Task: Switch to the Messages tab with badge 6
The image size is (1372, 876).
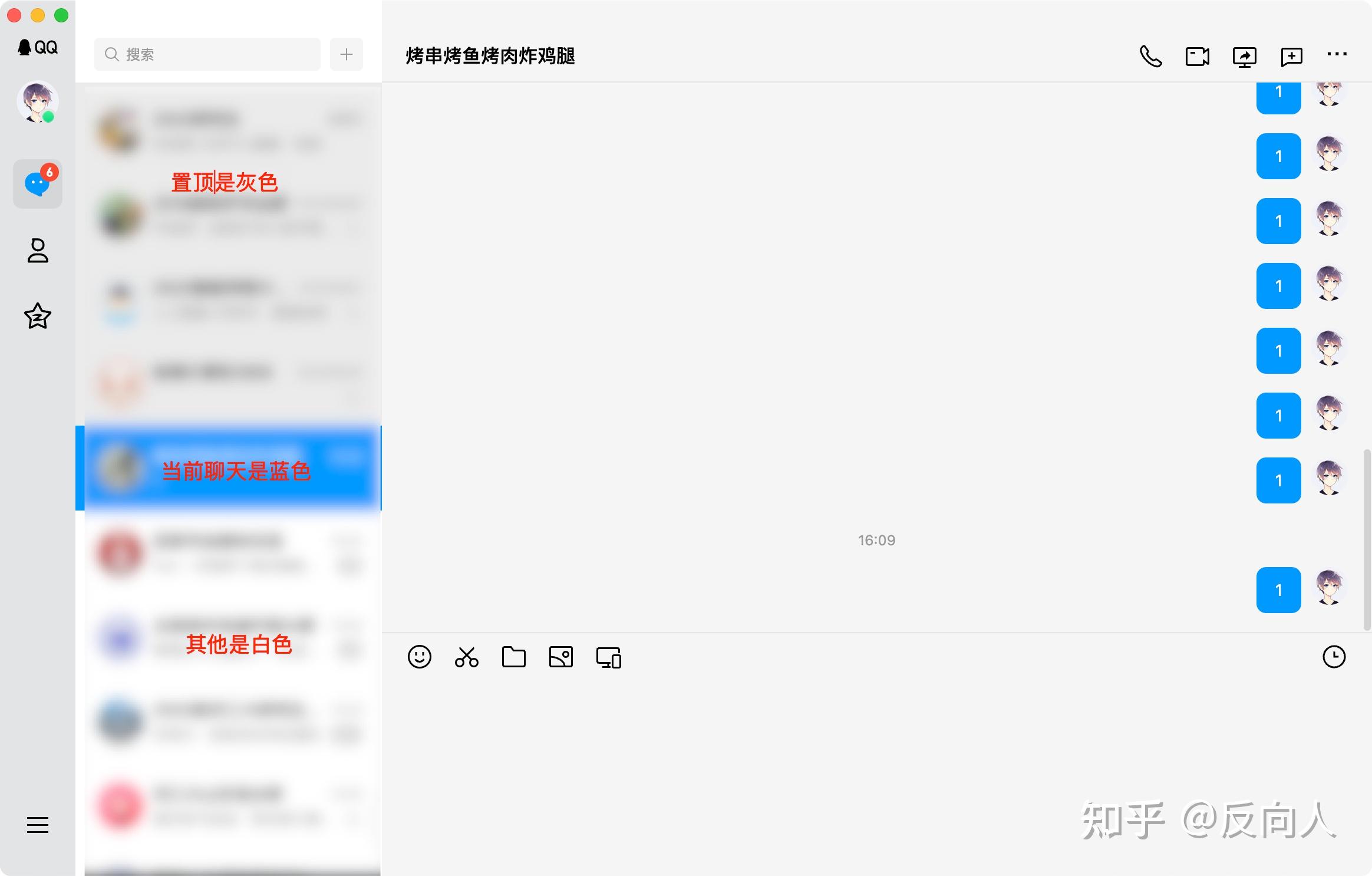Action: 37,184
